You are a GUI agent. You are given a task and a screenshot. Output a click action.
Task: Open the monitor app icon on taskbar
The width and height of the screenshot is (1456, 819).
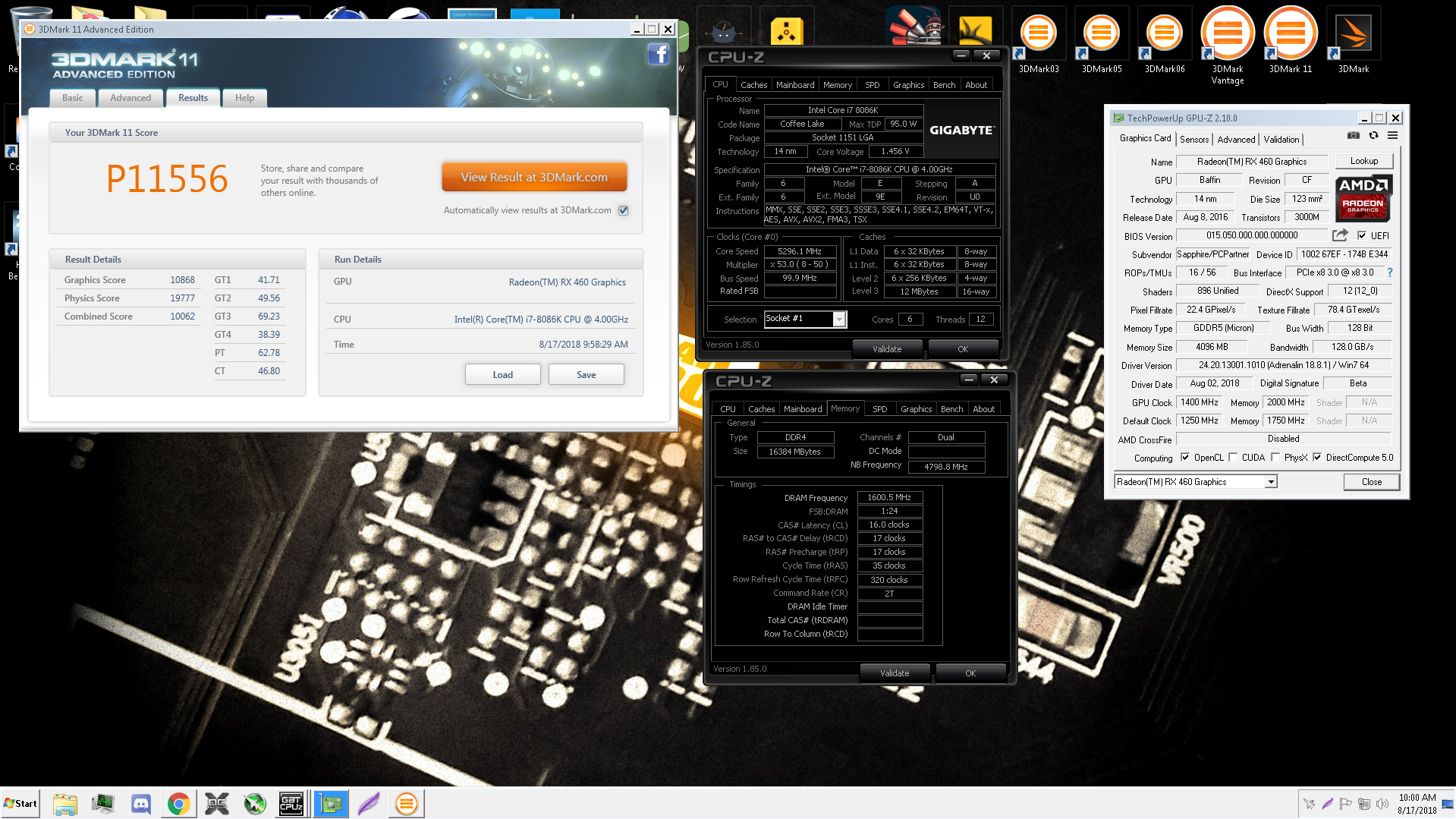coord(103,804)
